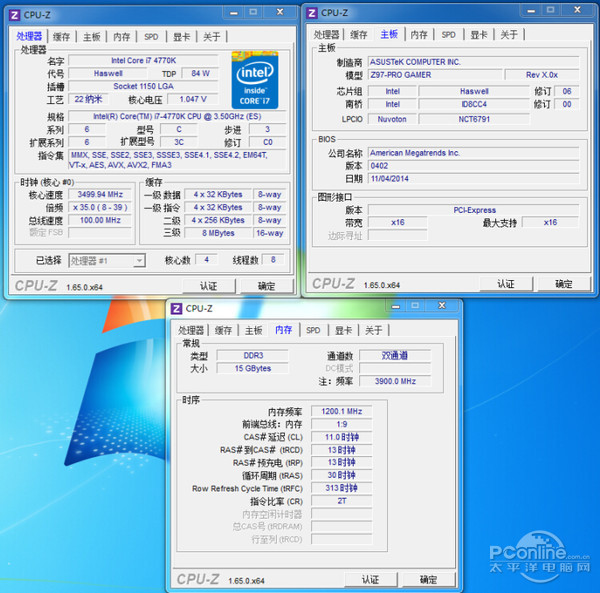Switch to 缓存 tab in processor window
Screen dimensions: 600x593
61,37
